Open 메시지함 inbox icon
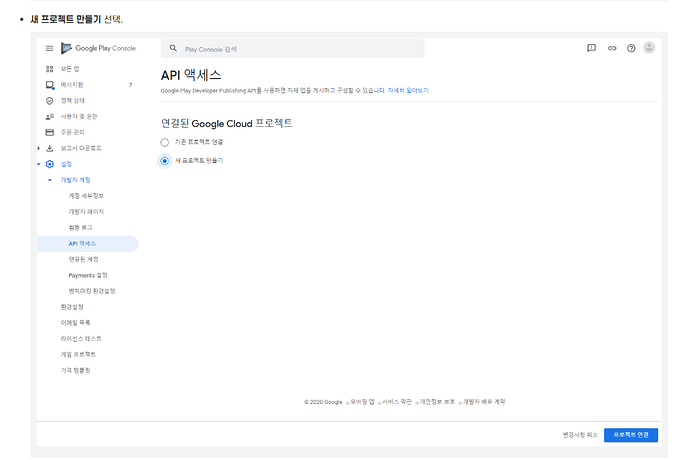690x460 pixels. coord(50,85)
